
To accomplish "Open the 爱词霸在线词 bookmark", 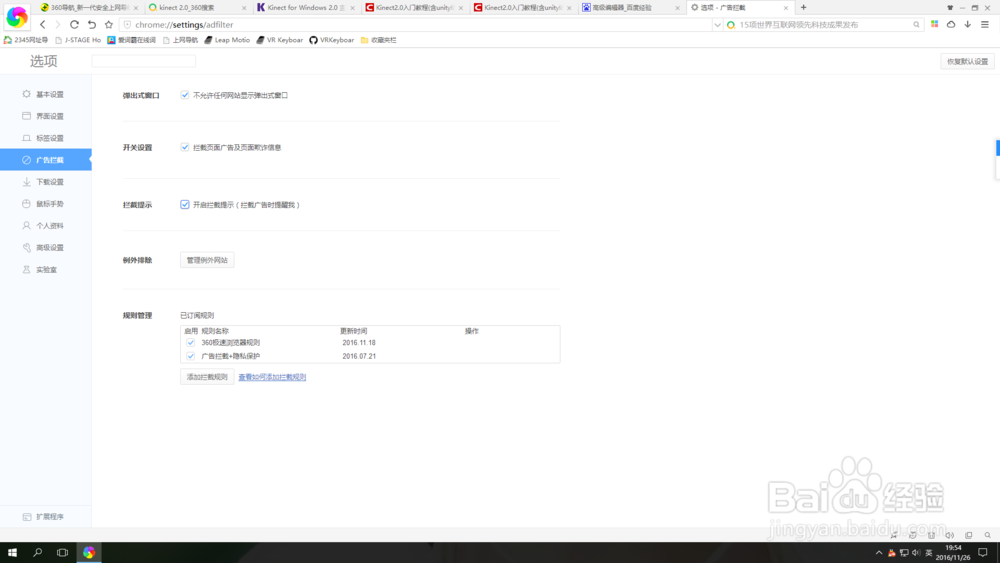I will pos(131,40).
